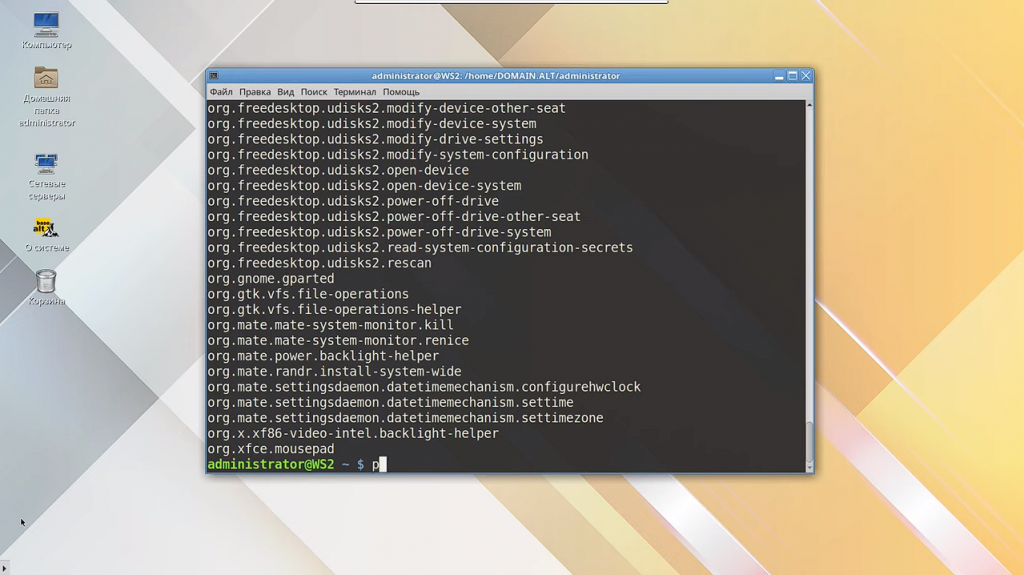Open the Компьютер desktop icon
1024x575 pixels.
click(x=46, y=30)
